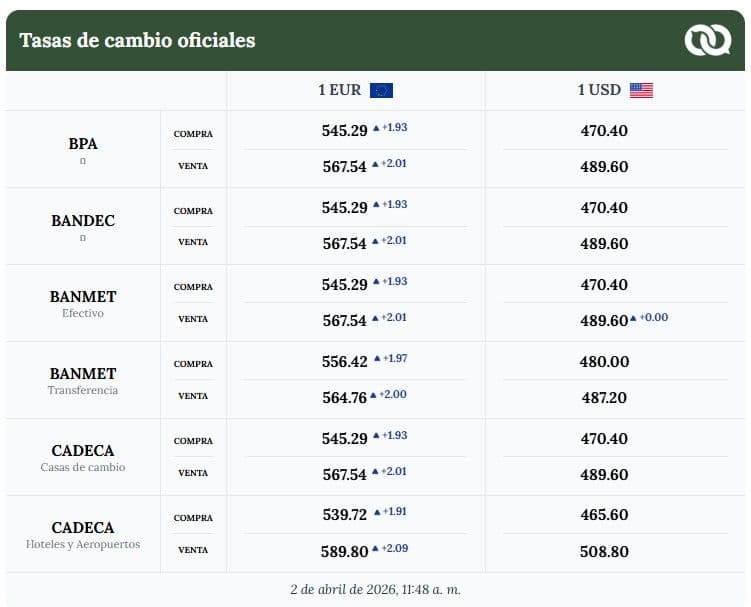Click the up arrow next to 589.80
Screen dimensions: 751x607
point(375,548)
